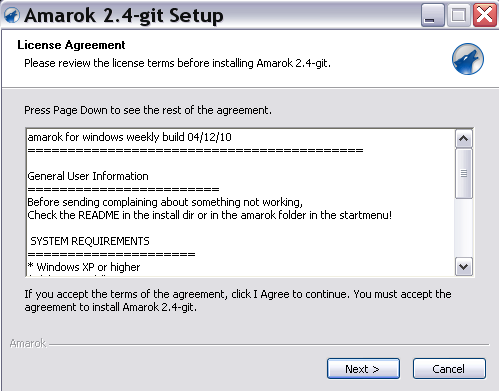Click the '* Windows XP or higher' line
Viewport: 499px width, 391px height.
[84, 267]
